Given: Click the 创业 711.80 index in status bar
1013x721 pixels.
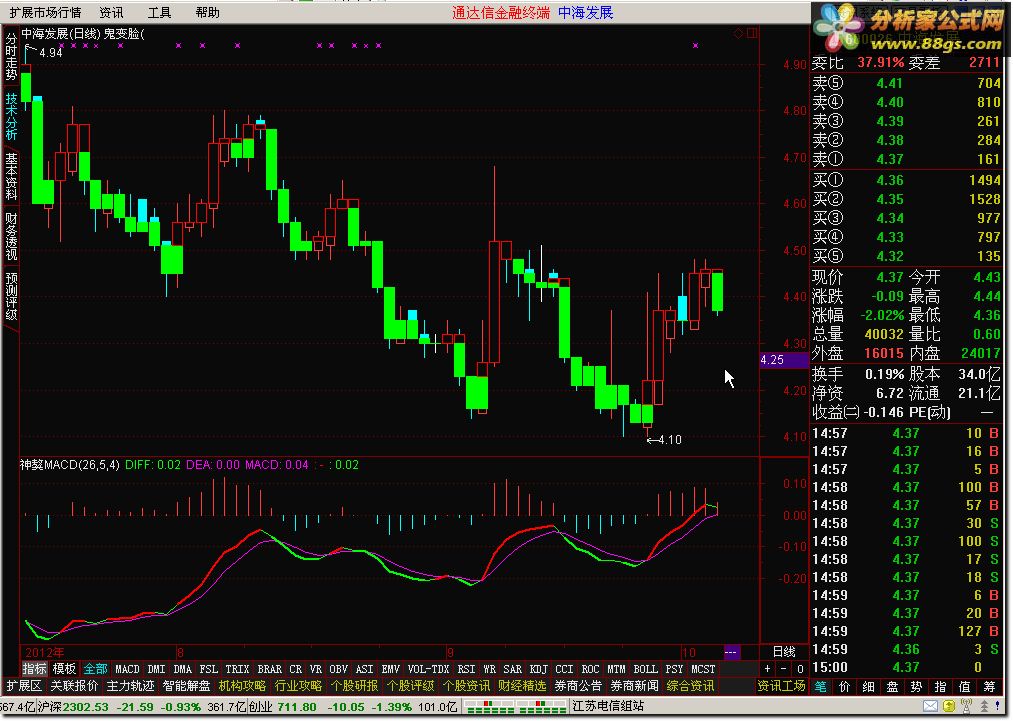Looking at the screenshot, I should coord(282,707).
